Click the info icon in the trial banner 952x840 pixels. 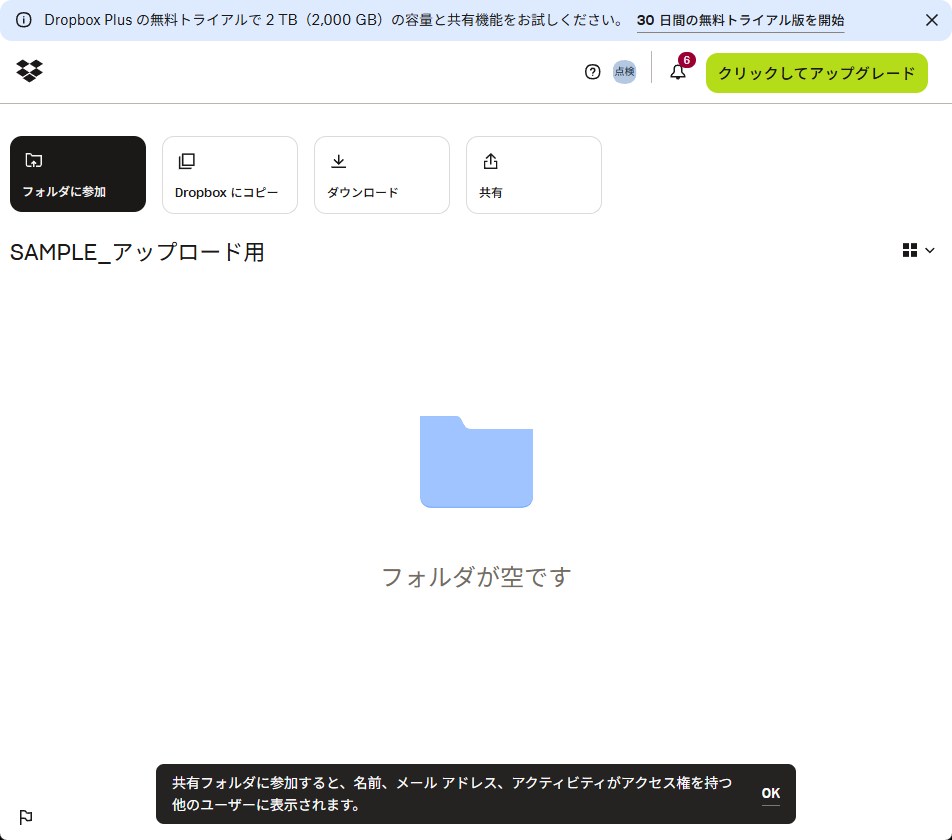[x=24, y=20]
